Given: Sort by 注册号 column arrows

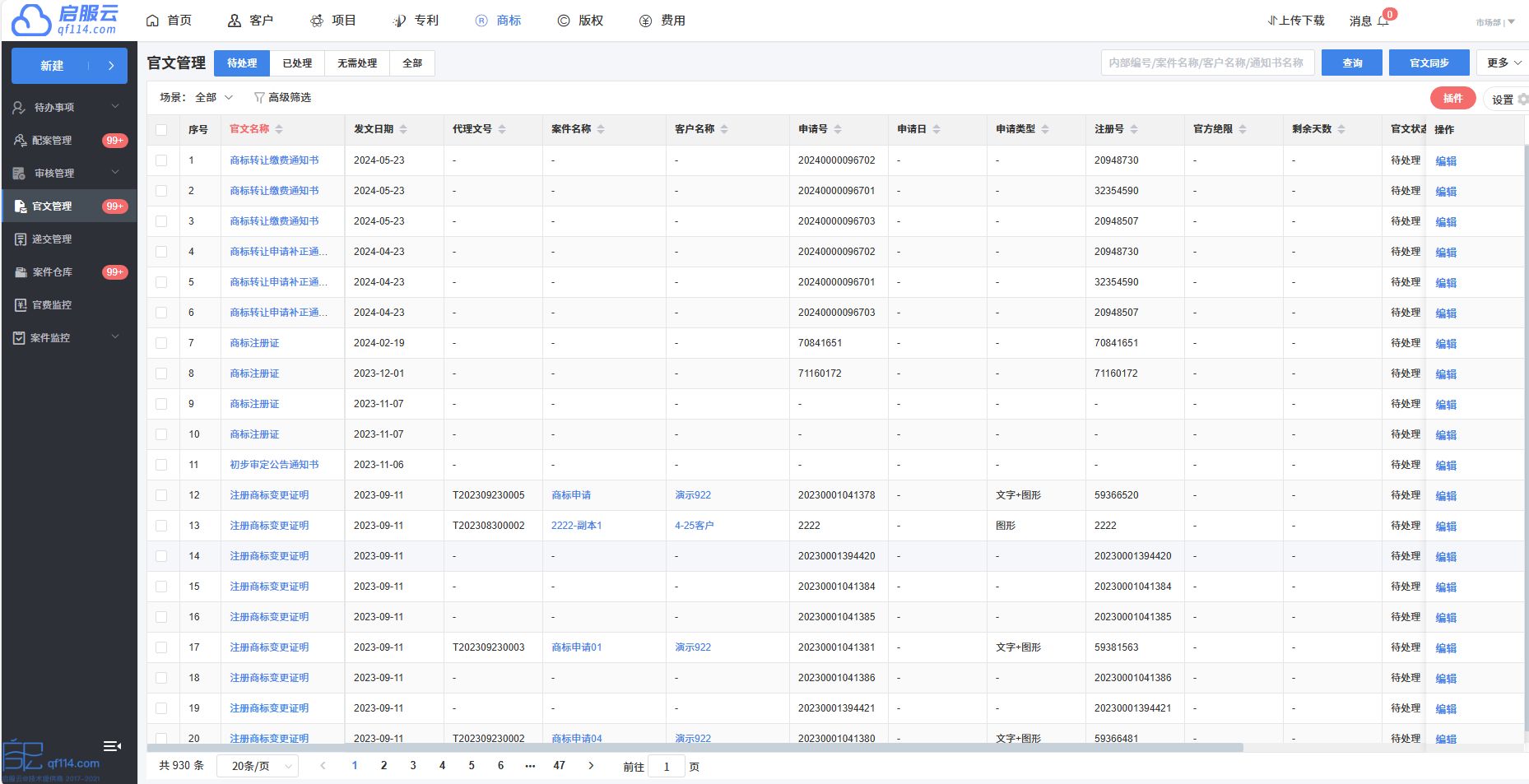Looking at the screenshot, I should (x=1134, y=129).
